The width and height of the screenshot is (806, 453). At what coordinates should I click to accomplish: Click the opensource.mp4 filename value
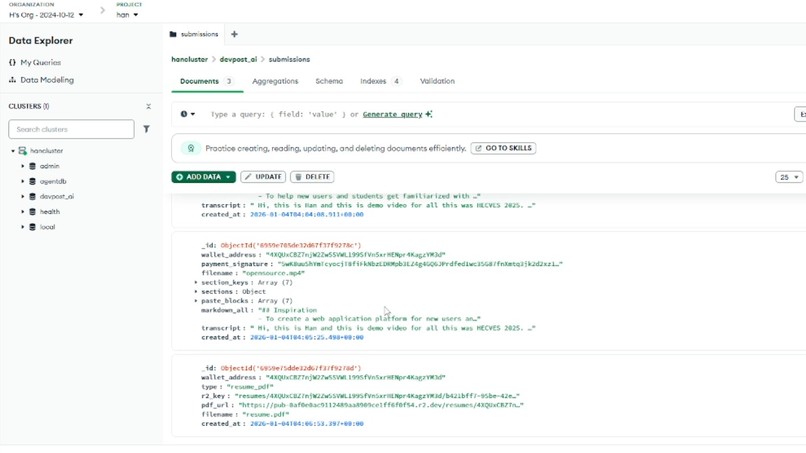coord(273,273)
